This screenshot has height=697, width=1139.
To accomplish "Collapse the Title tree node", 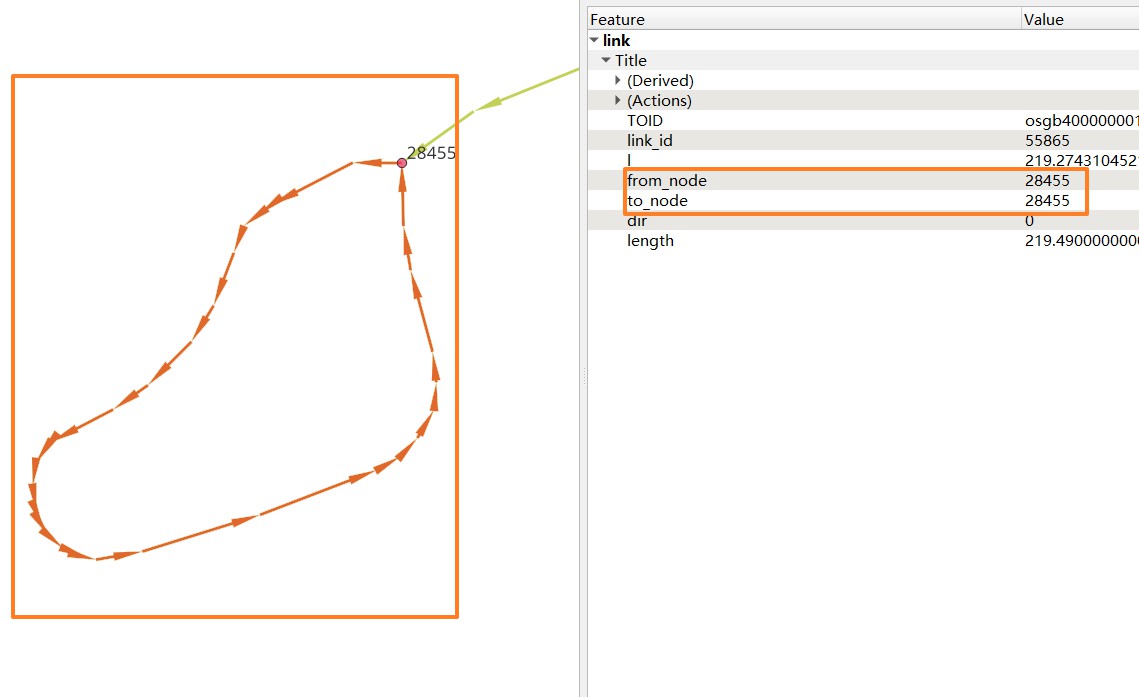I will 606,60.
